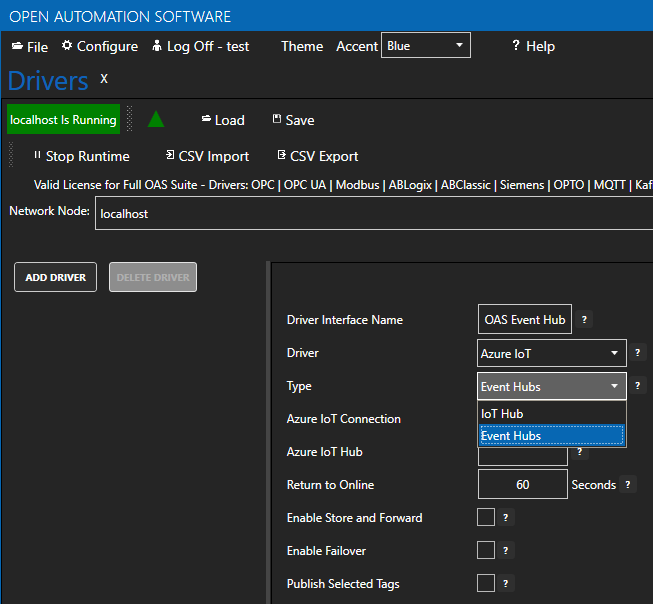Toggle the Enable Failover checkbox
The image size is (653, 604).
[x=486, y=551]
